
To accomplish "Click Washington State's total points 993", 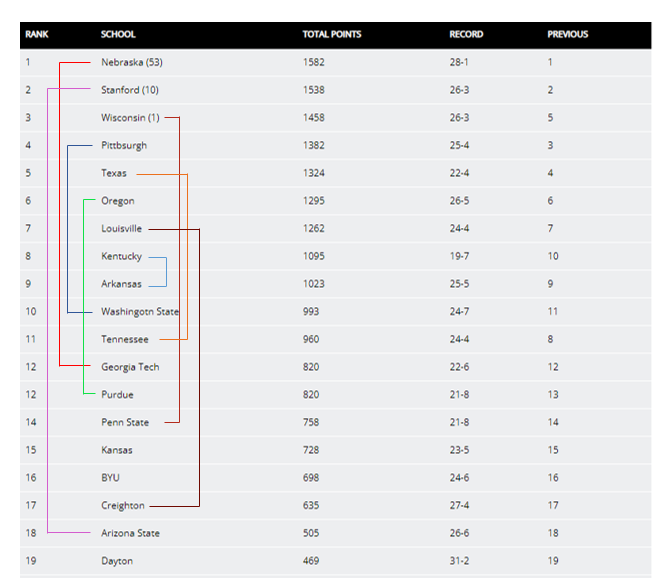I will [x=311, y=312].
